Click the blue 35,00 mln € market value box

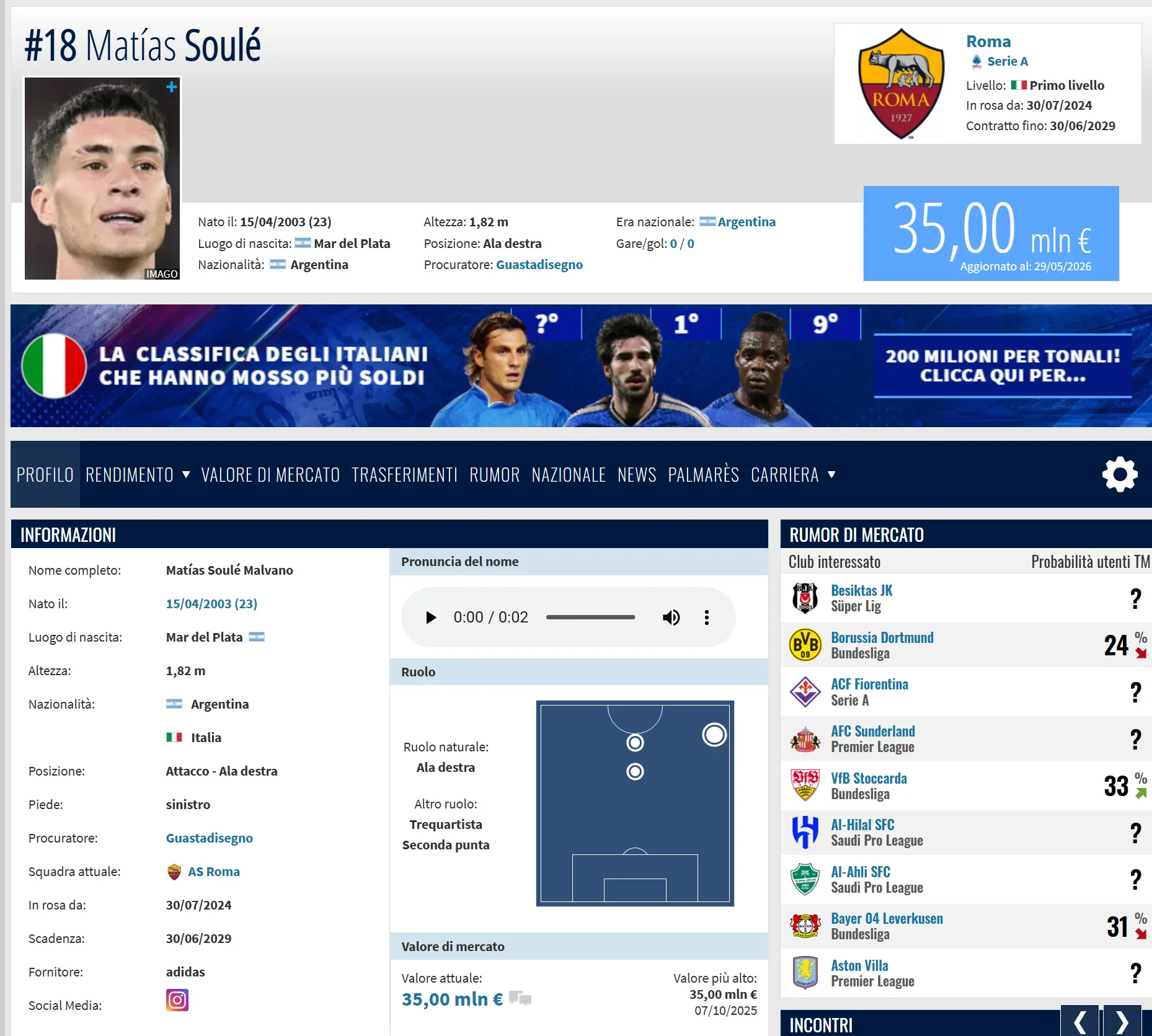click(x=991, y=234)
